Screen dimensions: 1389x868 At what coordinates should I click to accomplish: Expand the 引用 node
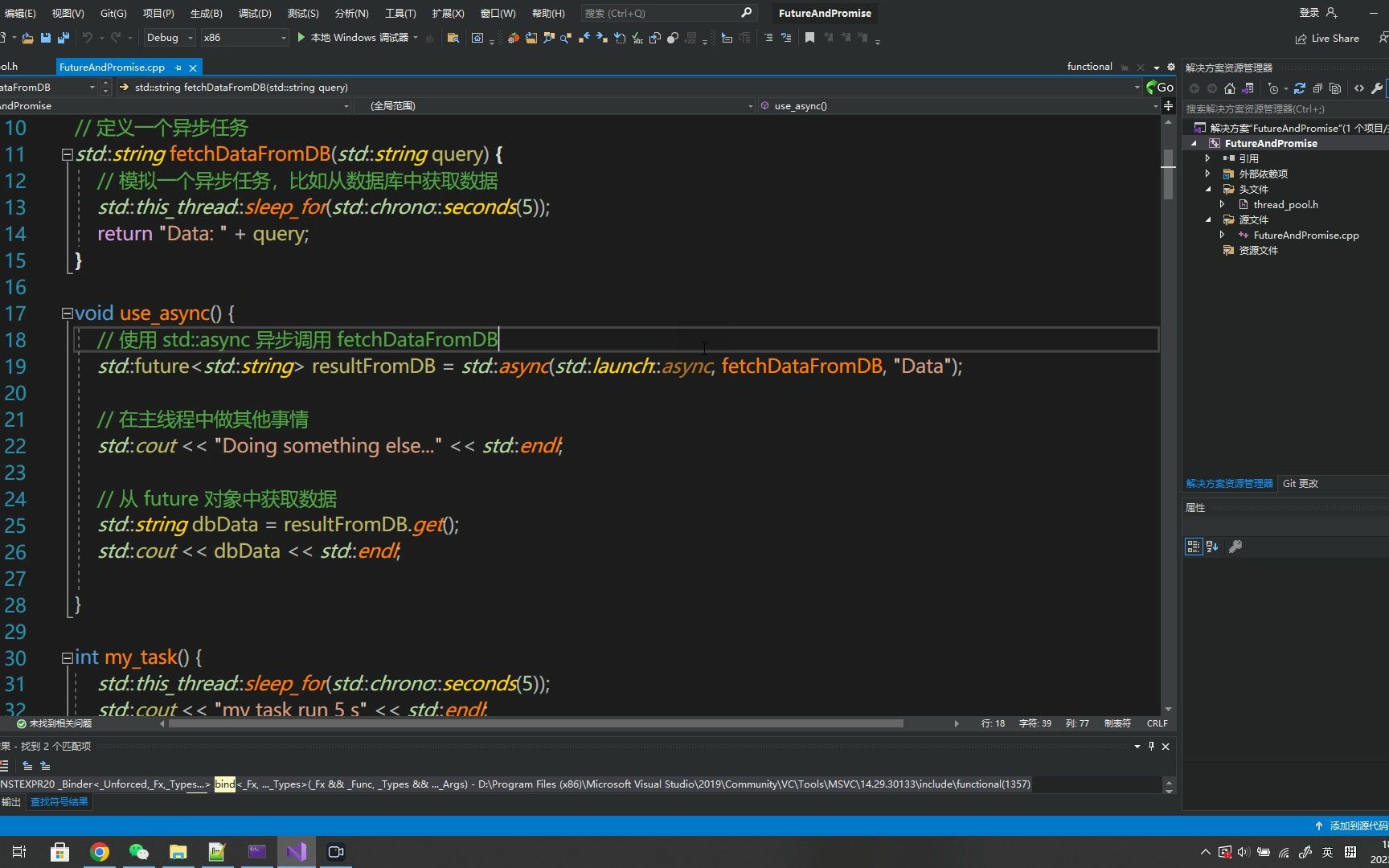coord(1207,158)
